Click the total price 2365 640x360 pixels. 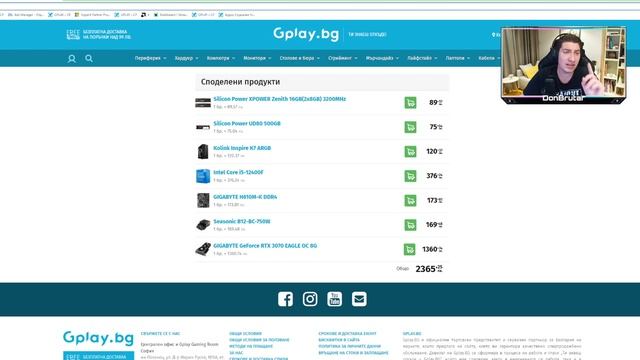429,269
